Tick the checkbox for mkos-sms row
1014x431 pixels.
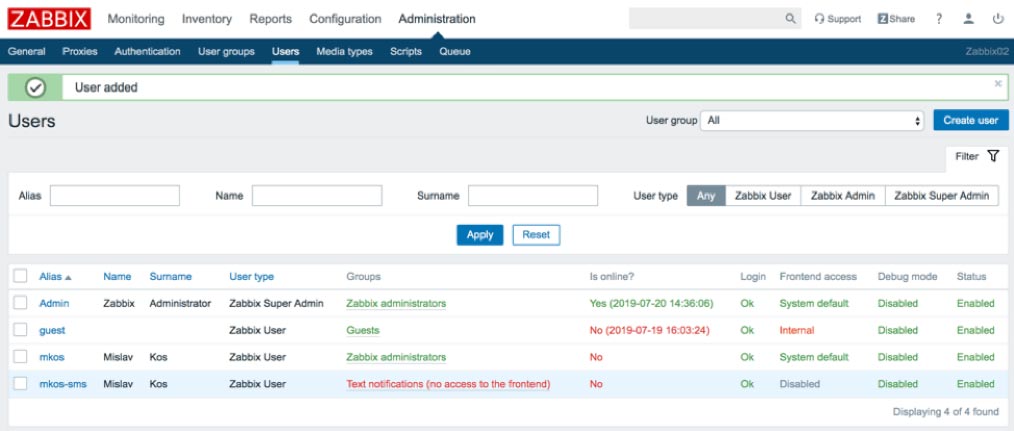pyautogui.click(x=21, y=384)
